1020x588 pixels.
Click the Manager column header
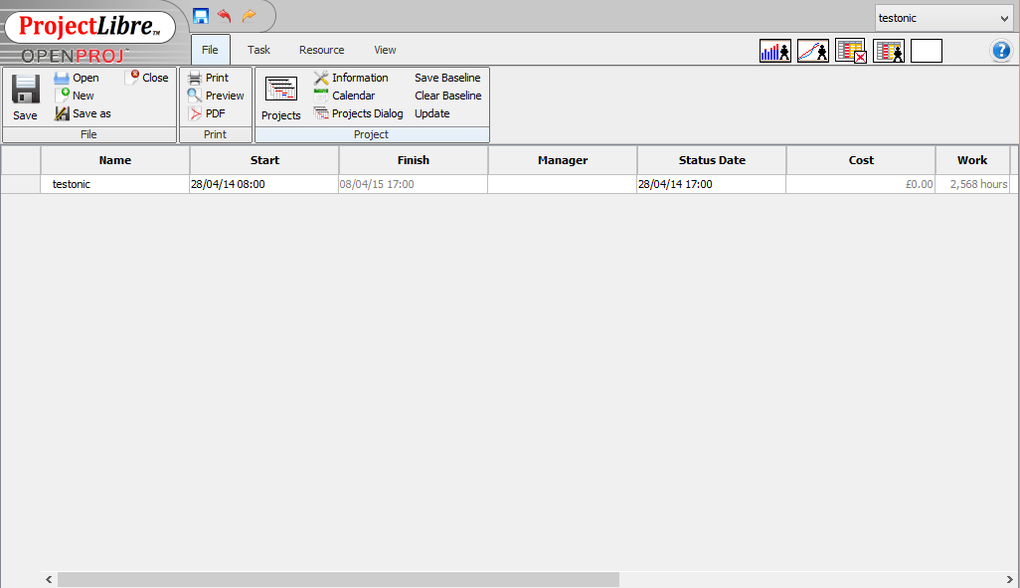[x=563, y=160]
